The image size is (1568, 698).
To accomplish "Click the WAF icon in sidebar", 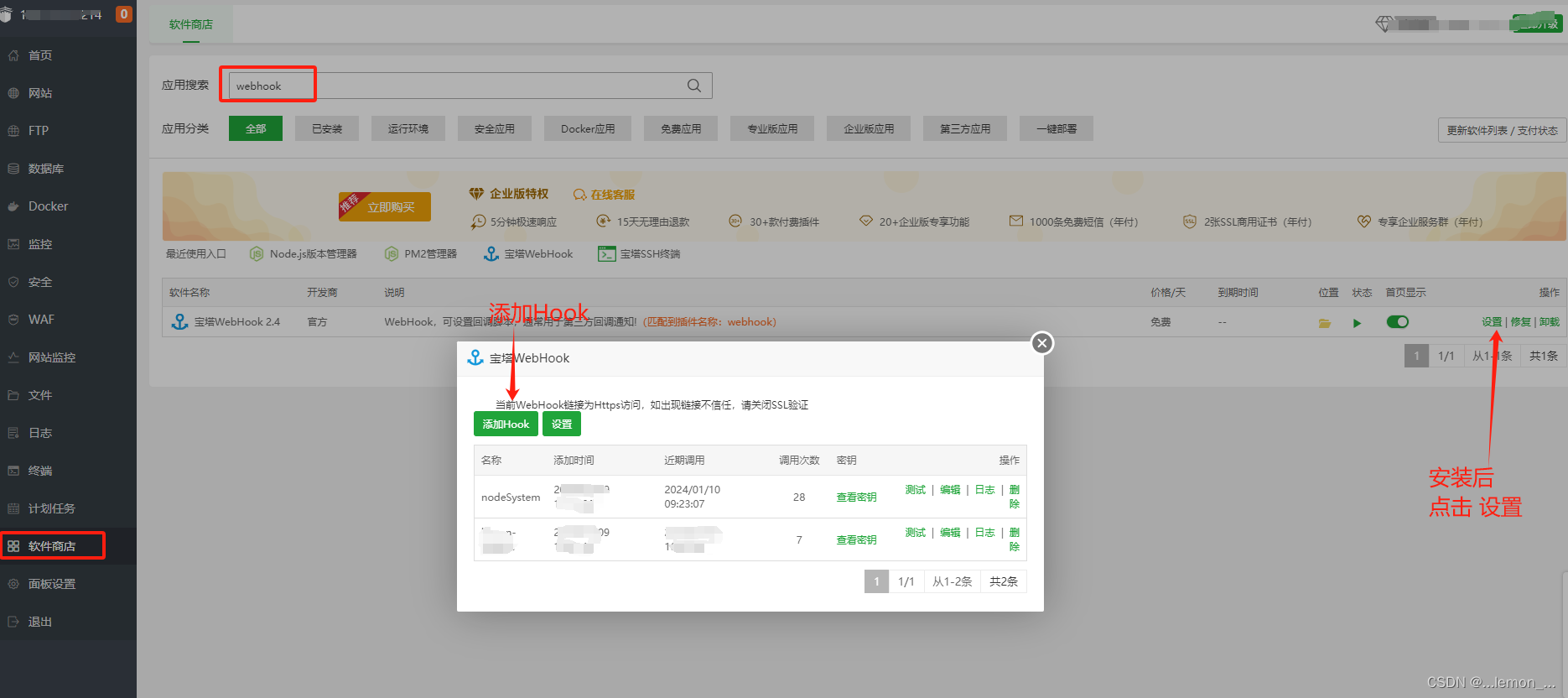I will [x=13, y=320].
